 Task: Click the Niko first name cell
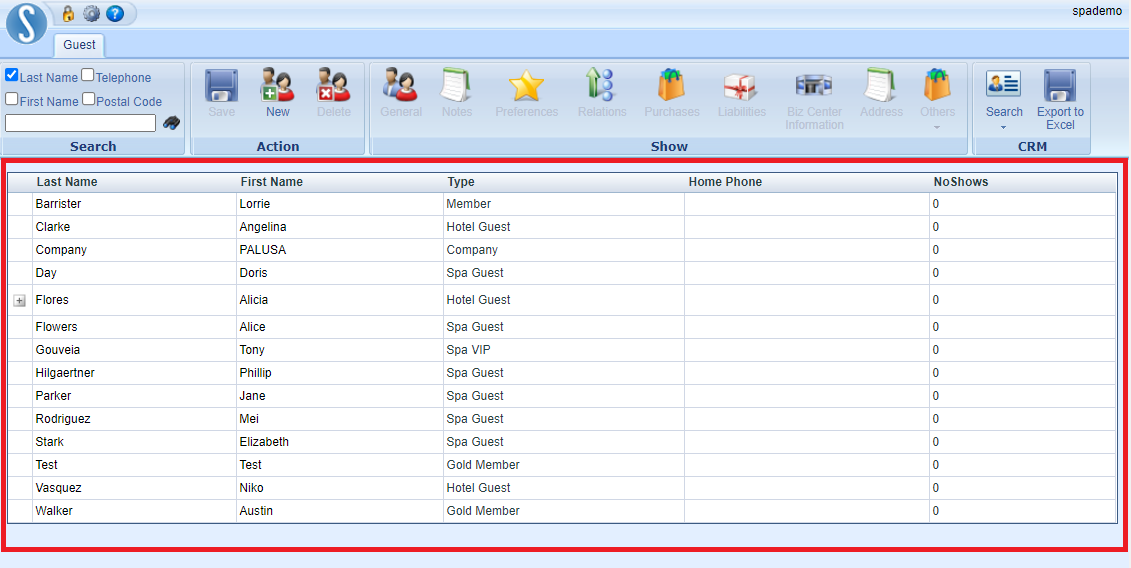[340, 488]
